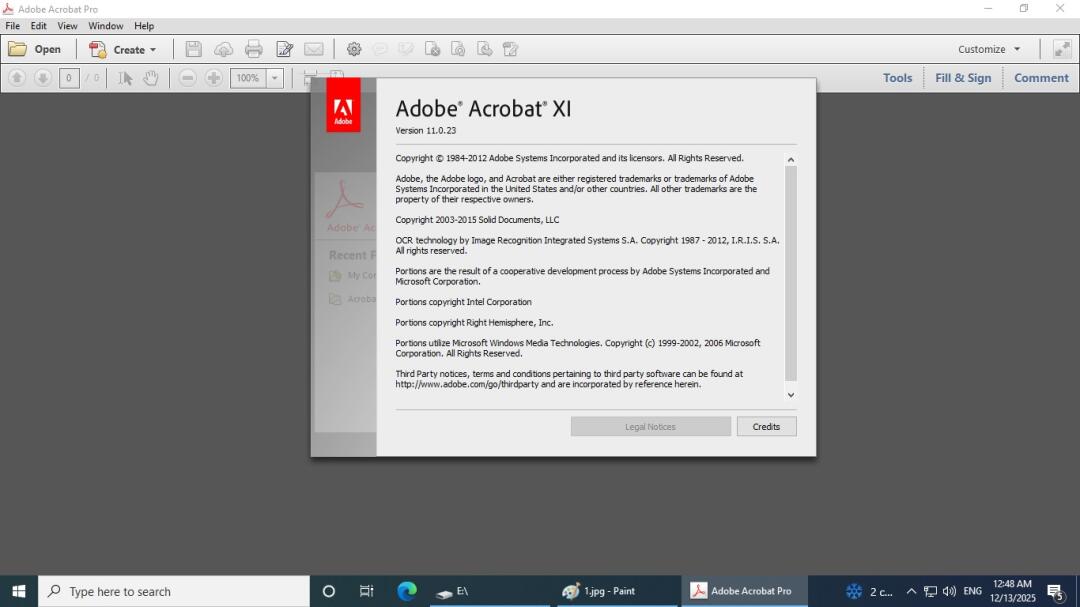
Task: Click the scroll down arrow in the About text
Action: 791,395
